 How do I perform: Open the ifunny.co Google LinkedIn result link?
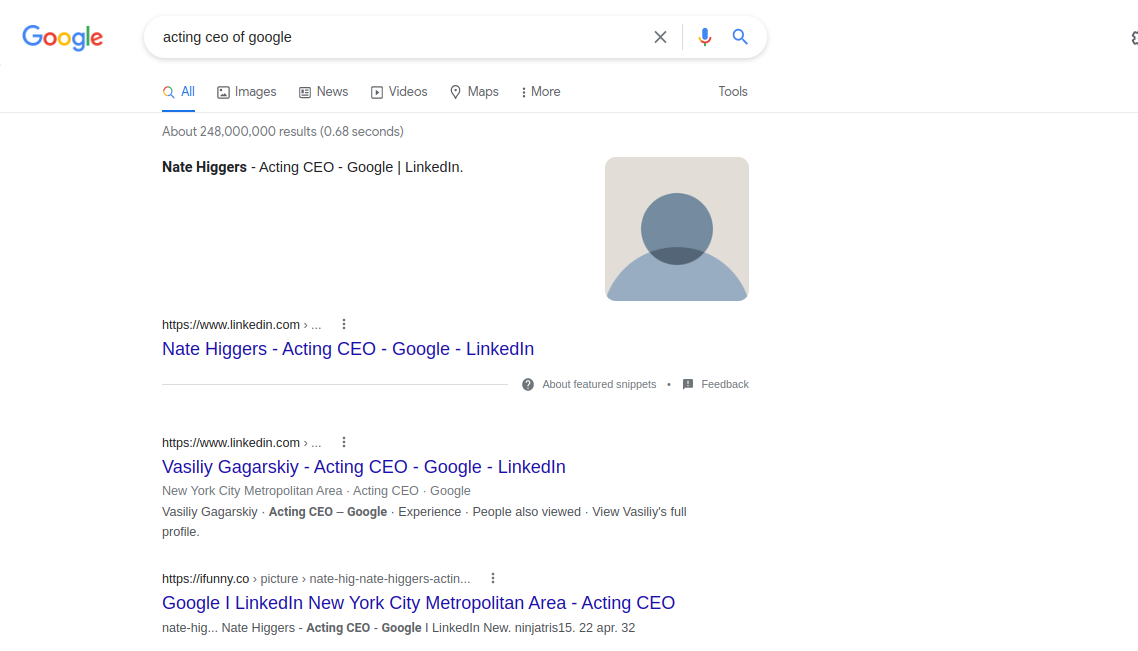click(418, 603)
